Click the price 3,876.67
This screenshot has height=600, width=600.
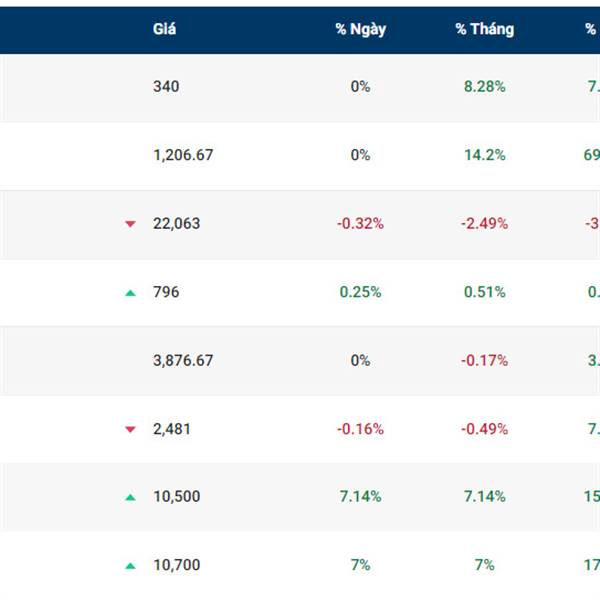(x=183, y=361)
